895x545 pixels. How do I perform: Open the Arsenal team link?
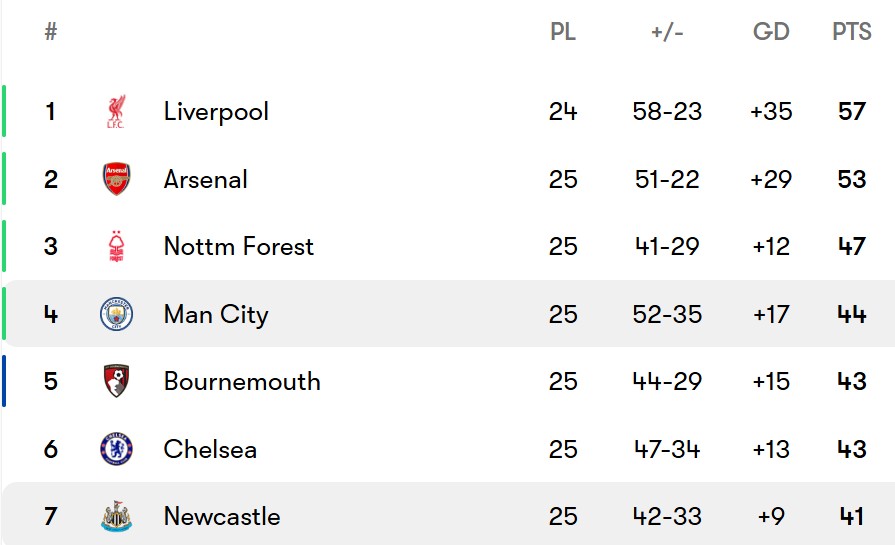205,179
